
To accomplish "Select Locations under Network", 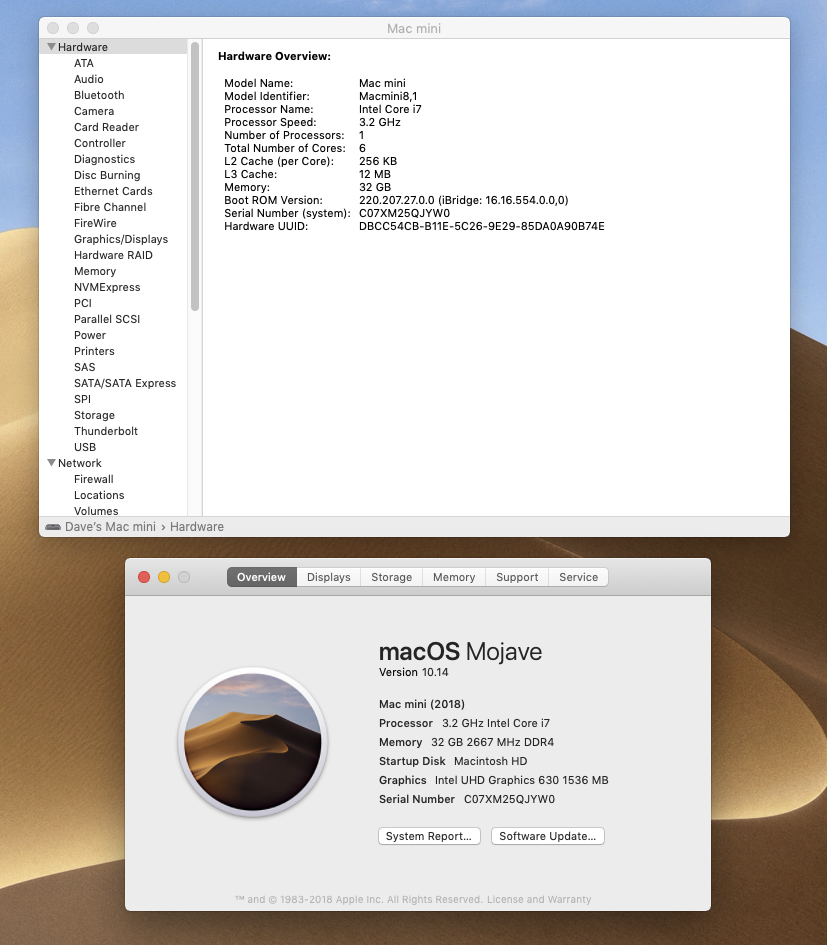I will 99,495.
